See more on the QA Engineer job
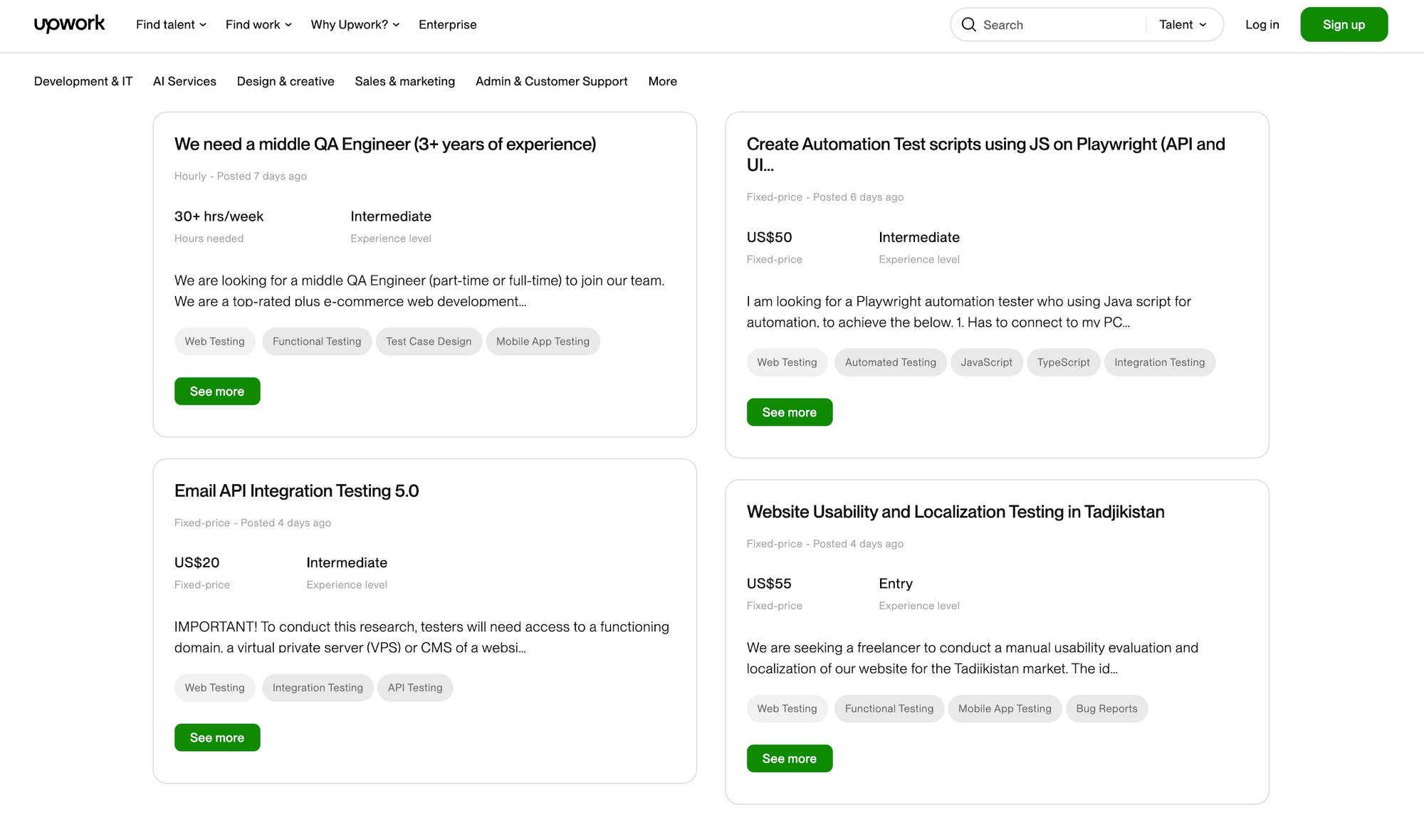This screenshot has height=840, width=1424. point(217,392)
